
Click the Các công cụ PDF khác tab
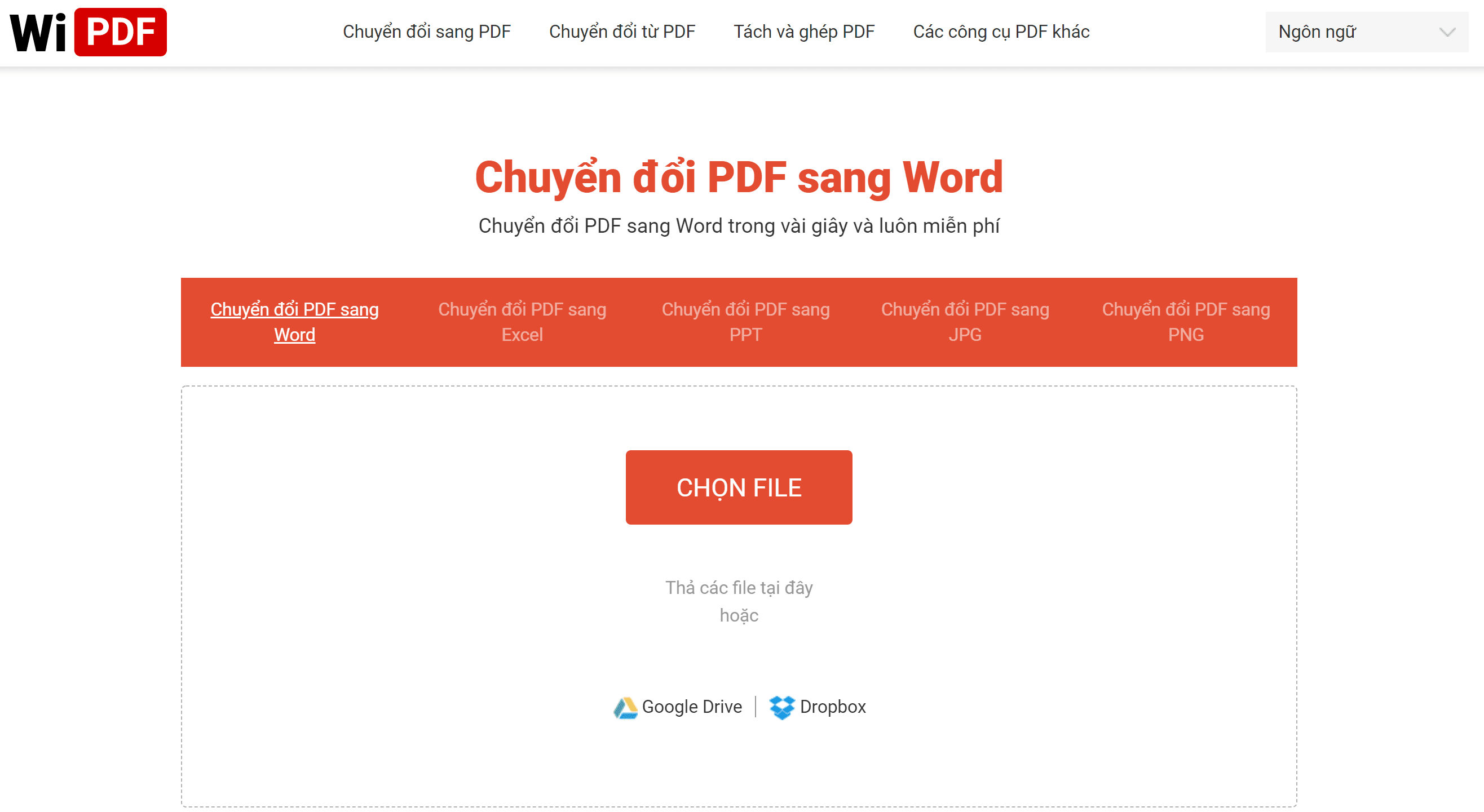click(1000, 32)
